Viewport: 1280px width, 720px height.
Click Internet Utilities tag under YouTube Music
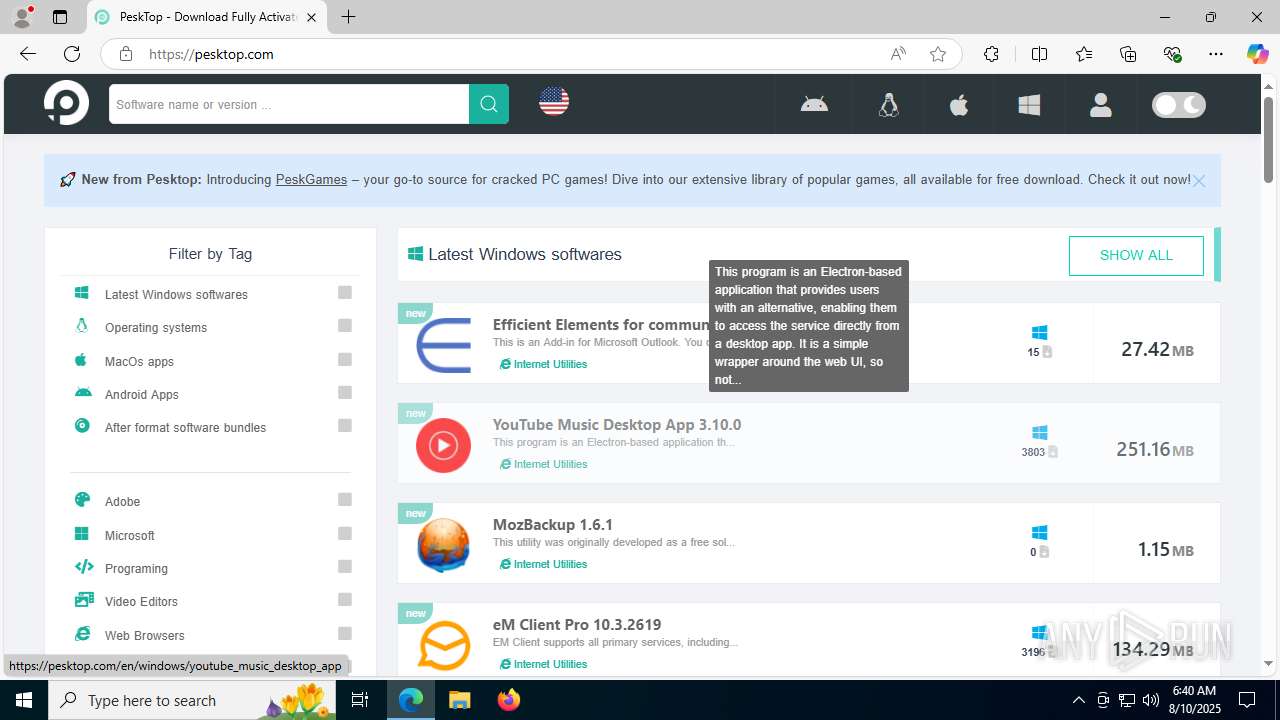pos(543,464)
